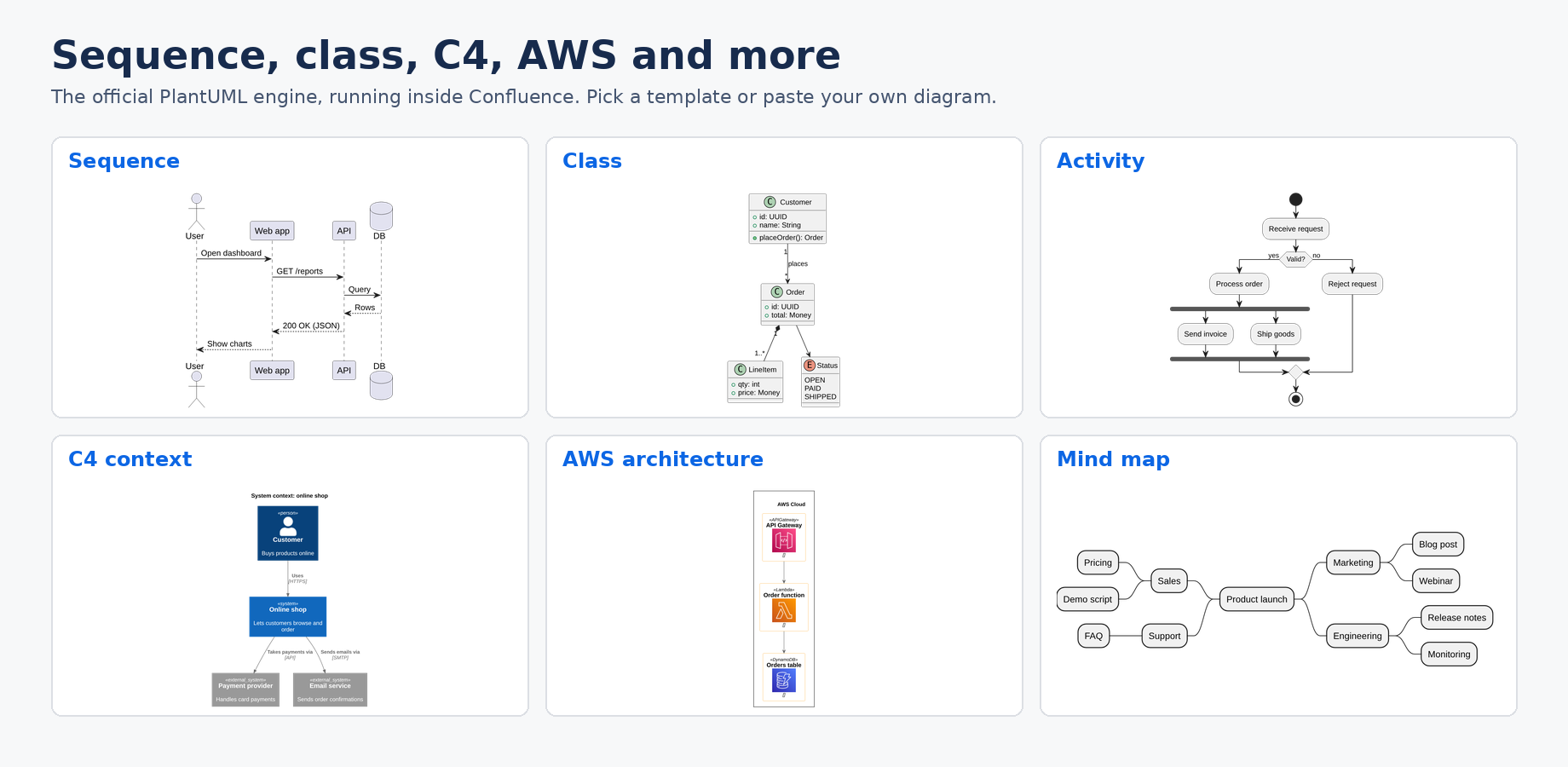Click the Support mind map node
This screenshot has width=1568, height=767.
point(1165,636)
